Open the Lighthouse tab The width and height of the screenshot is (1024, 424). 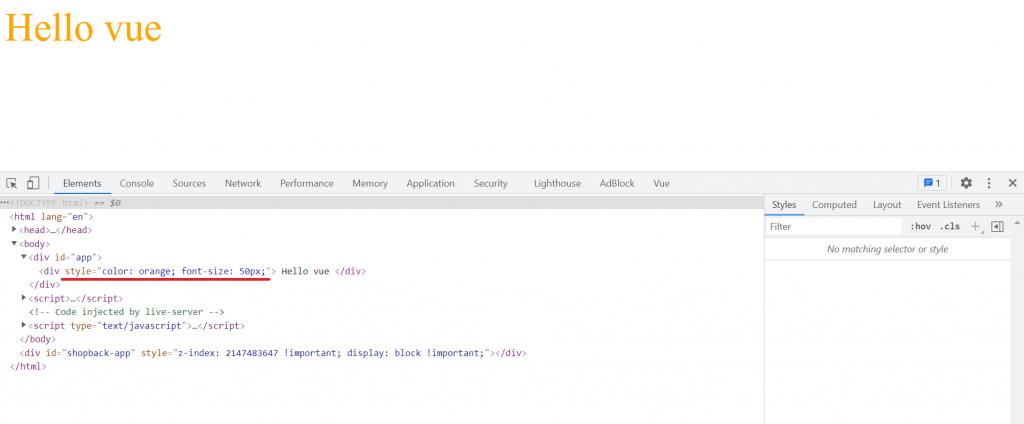[557, 184]
